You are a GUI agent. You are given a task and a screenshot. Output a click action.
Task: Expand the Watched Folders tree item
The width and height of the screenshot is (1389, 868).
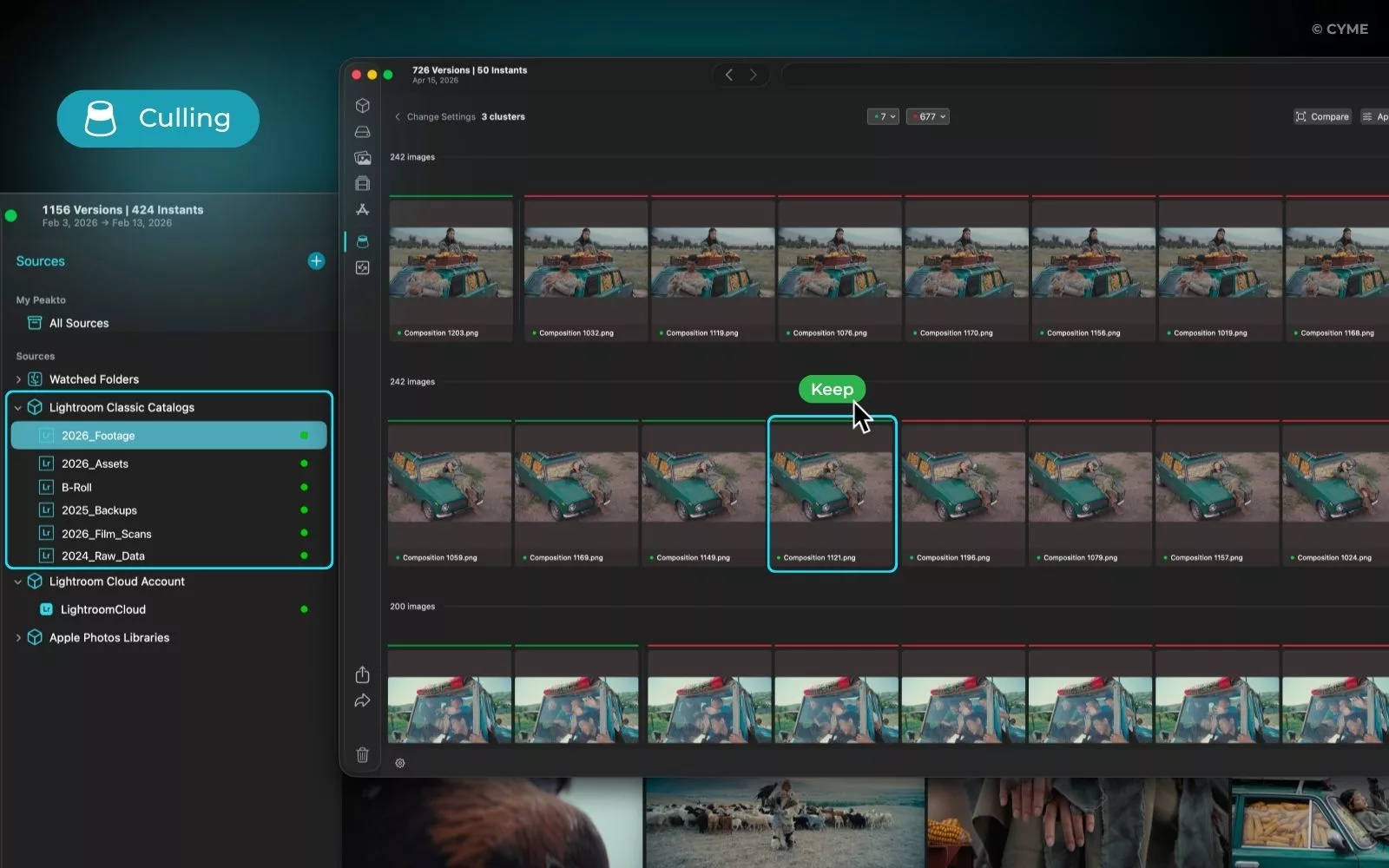[x=18, y=379]
